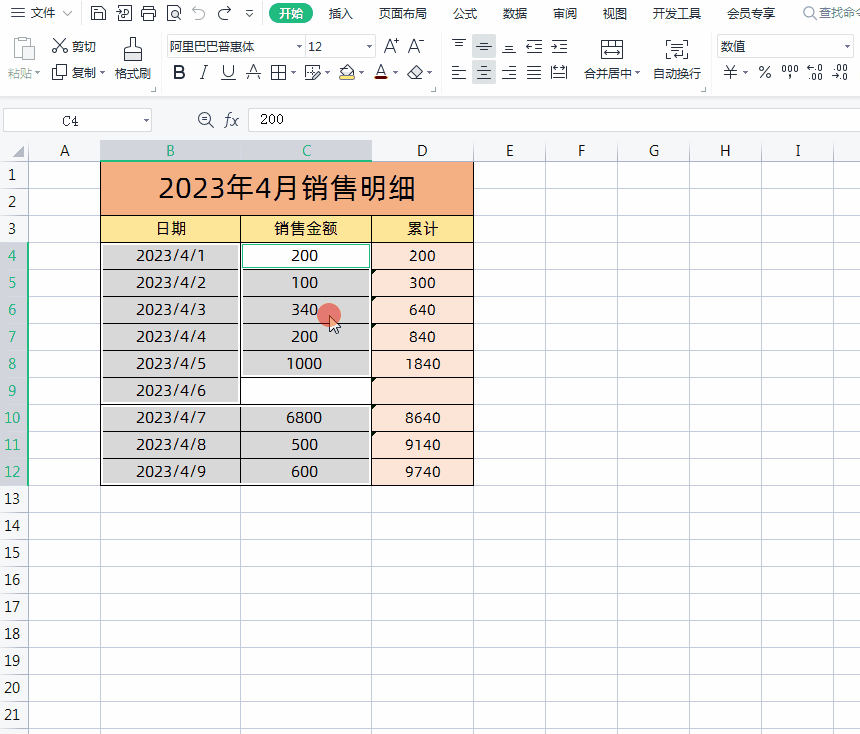Click the Increase Decimal icon
860x734 pixels.
tap(815, 72)
